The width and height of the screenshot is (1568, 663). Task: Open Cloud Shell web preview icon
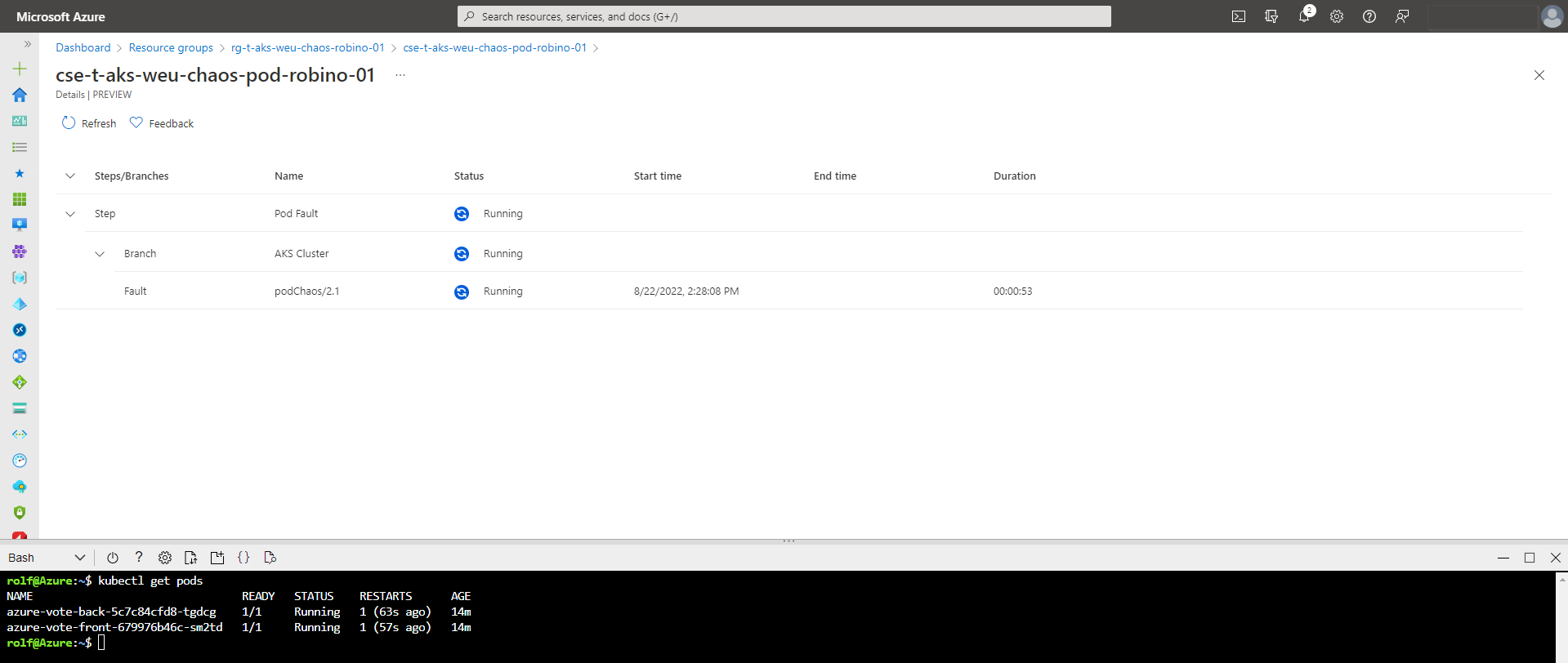coord(270,558)
